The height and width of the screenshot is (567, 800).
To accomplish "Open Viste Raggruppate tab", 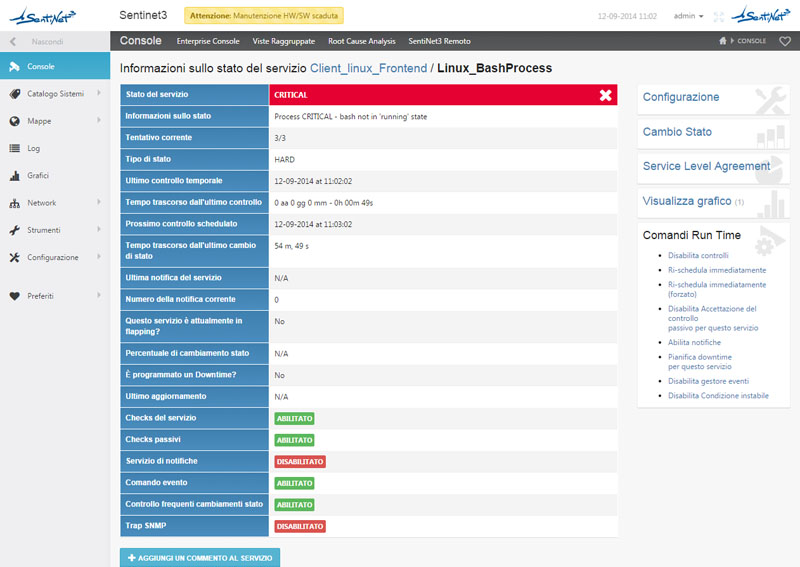I will click(x=284, y=41).
